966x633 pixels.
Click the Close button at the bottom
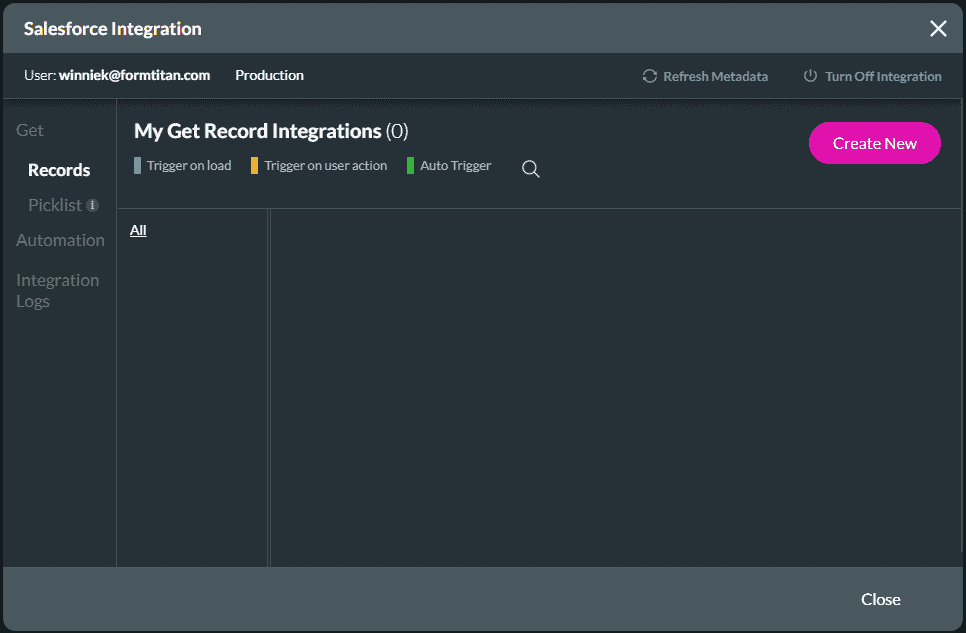tap(880, 599)
